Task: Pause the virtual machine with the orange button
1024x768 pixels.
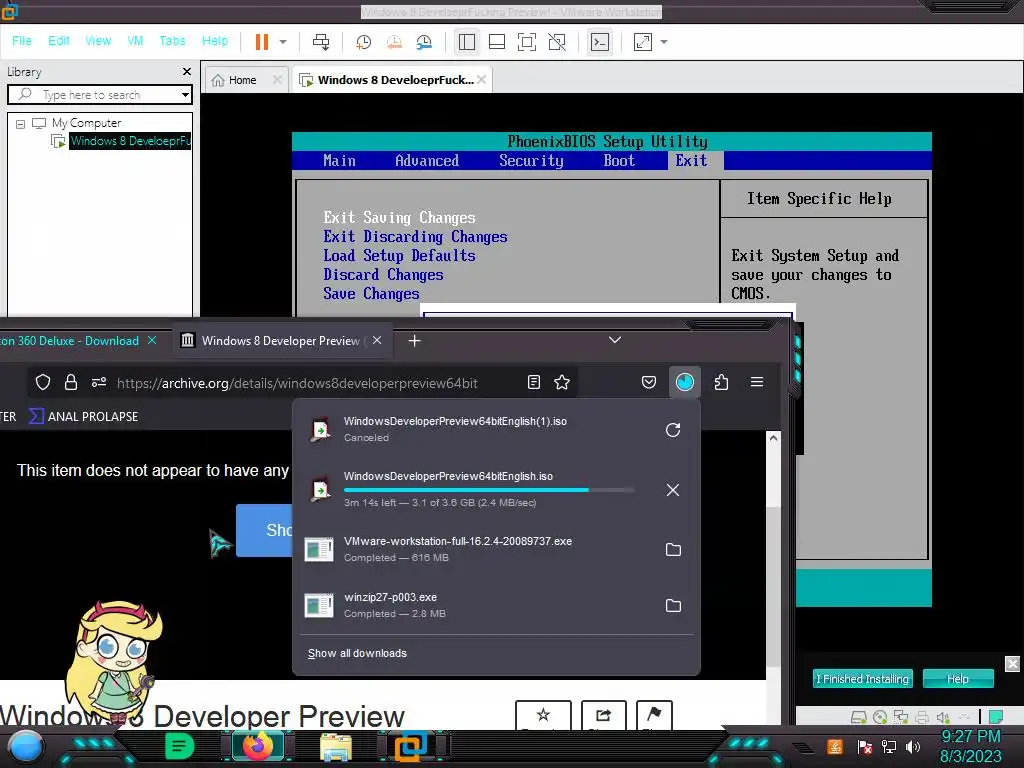Action: point(262,42)
